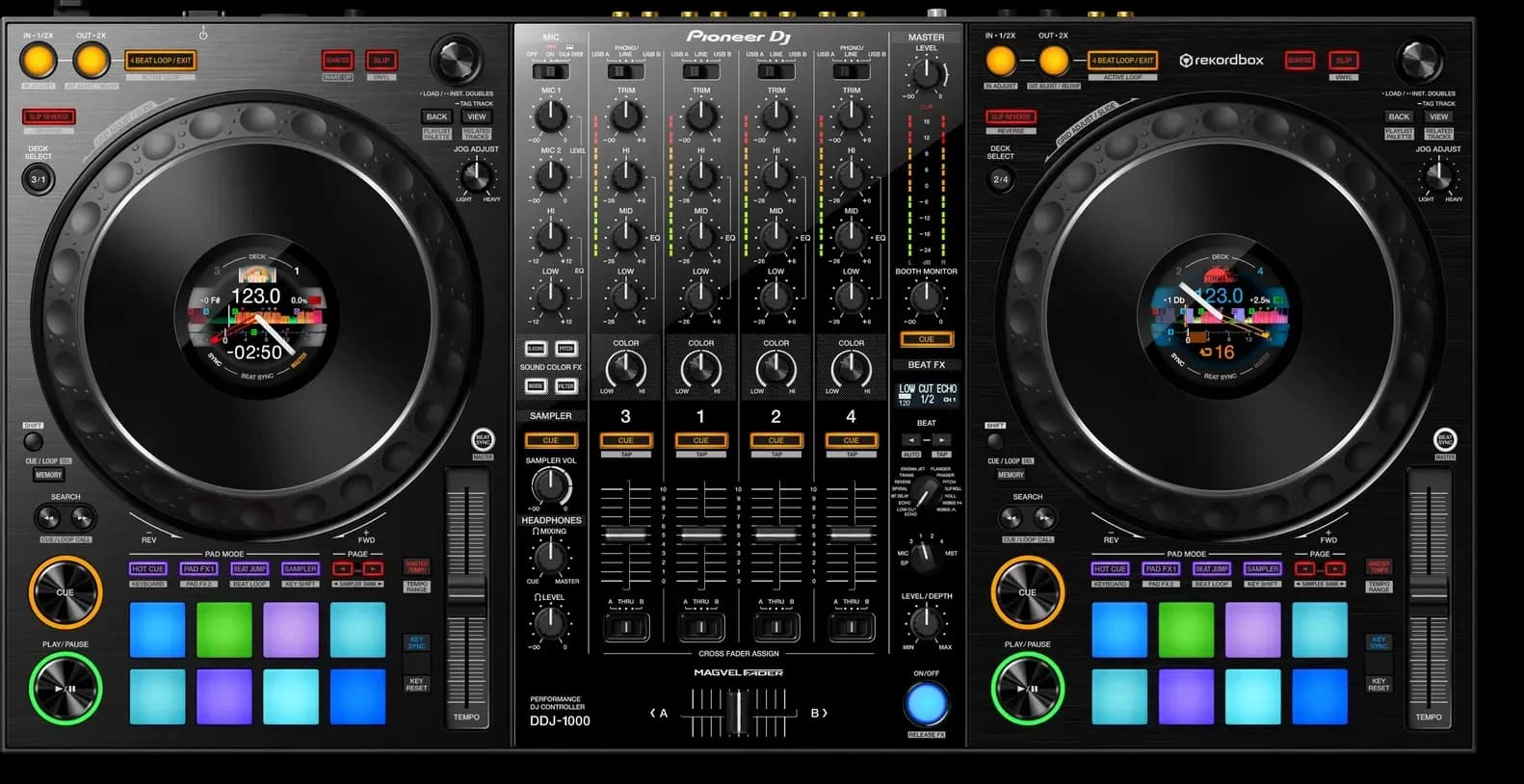
Task: Click the Magvel crossfader
Action: (x=739, y=713)
